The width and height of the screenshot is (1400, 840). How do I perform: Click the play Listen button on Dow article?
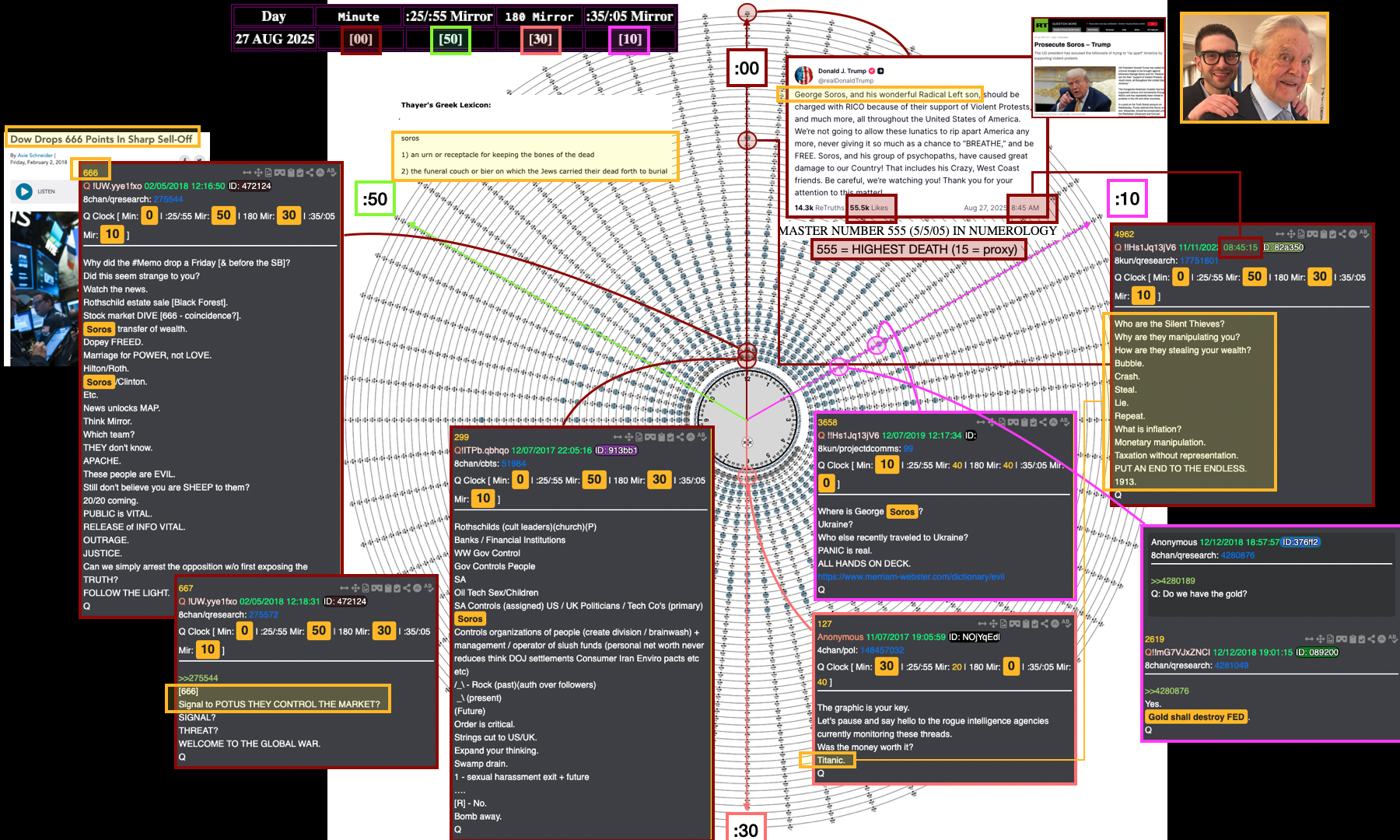(x=25, y=191)
